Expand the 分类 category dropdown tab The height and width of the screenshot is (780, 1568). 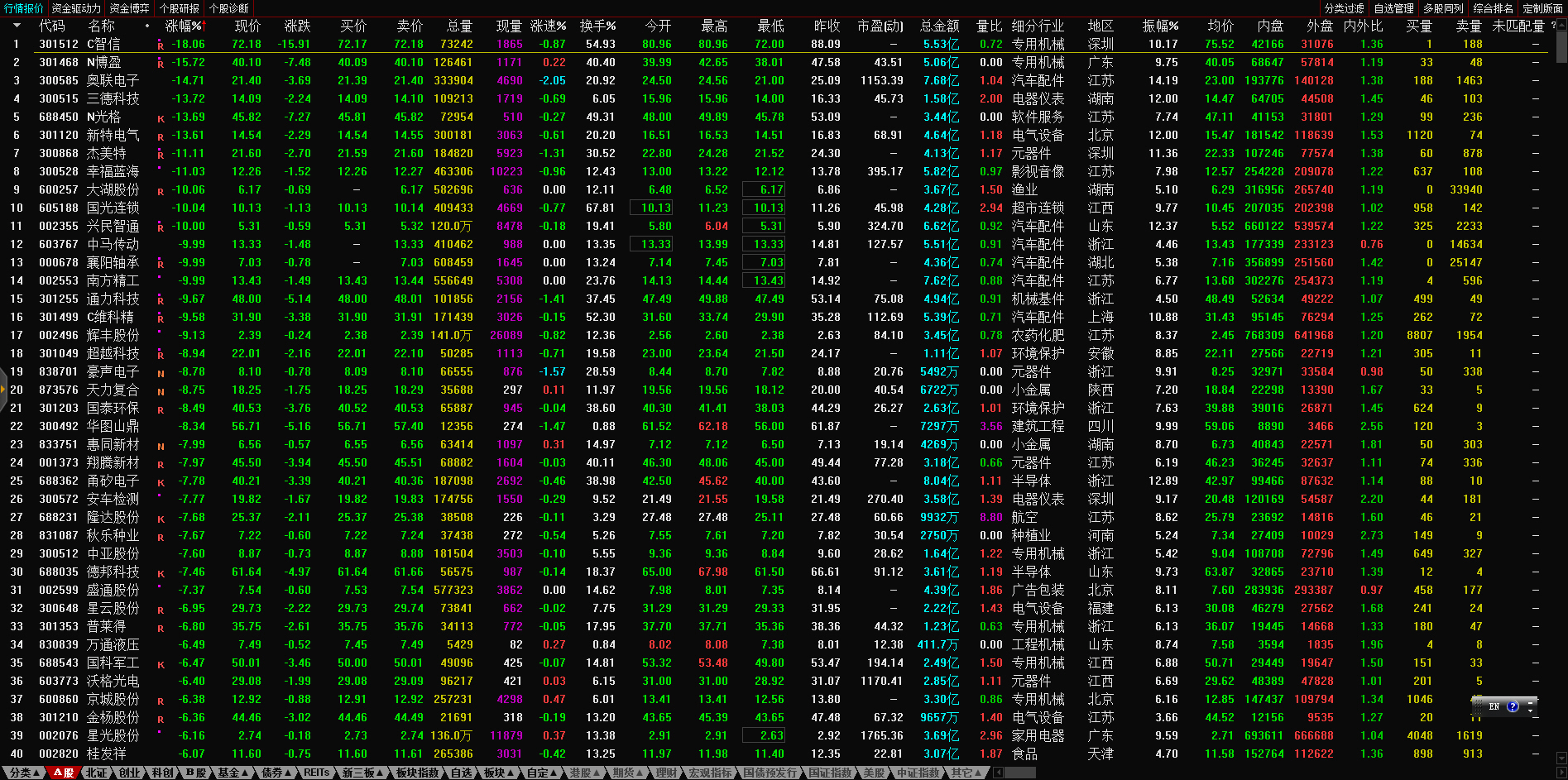click(x=23, y=773)
